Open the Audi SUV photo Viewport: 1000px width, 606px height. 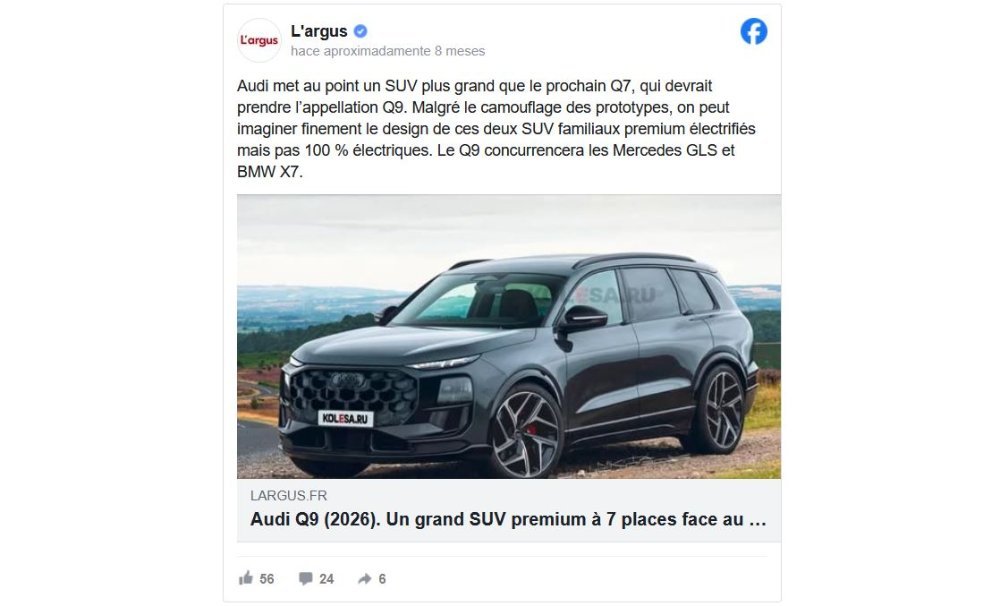click(509, 336)
